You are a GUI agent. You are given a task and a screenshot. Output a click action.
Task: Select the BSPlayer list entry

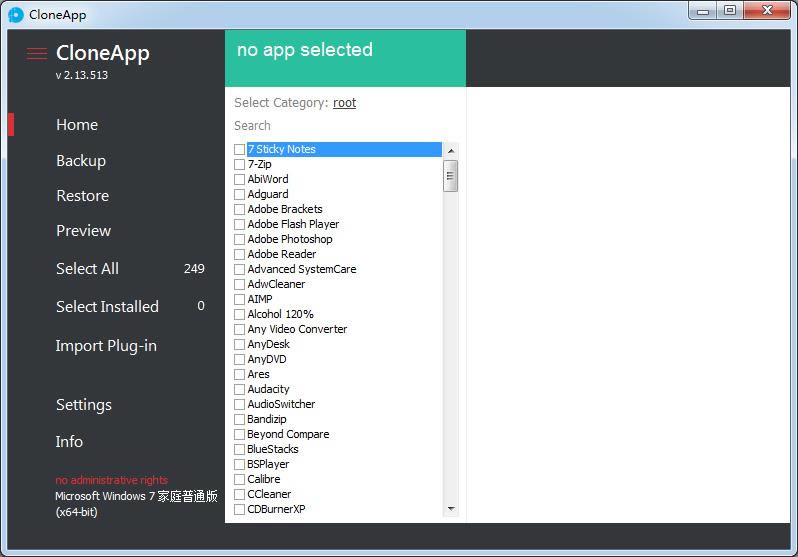point(268,464)
